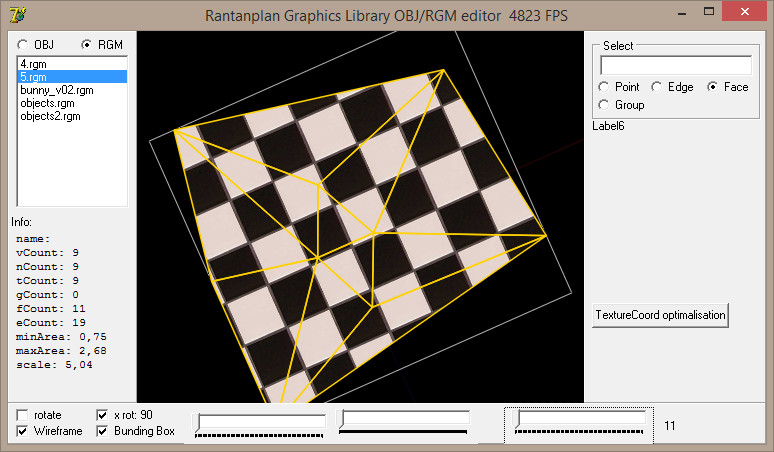
Task: Toggle the Wireframe checkbox
Action: (23, 432)
